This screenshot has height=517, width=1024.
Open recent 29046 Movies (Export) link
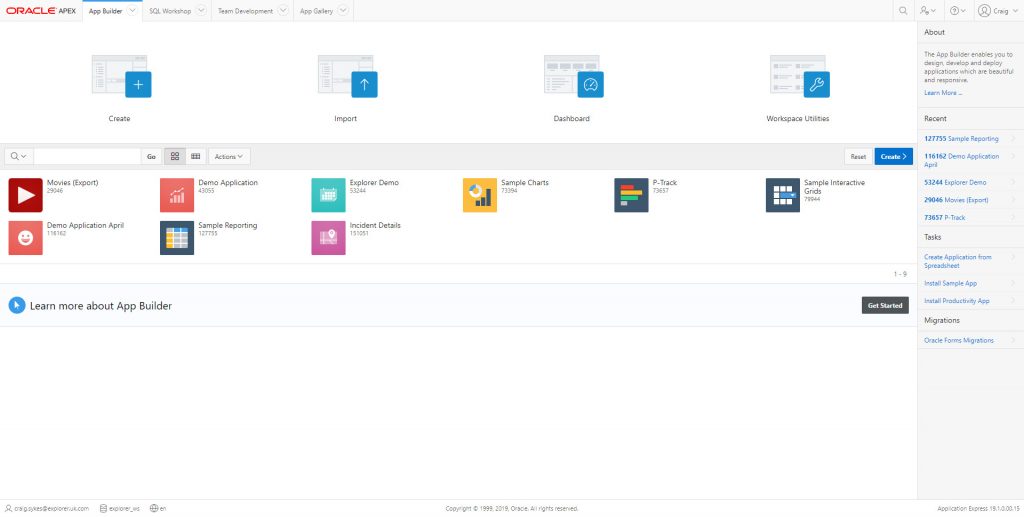click(x=956, y=200)
